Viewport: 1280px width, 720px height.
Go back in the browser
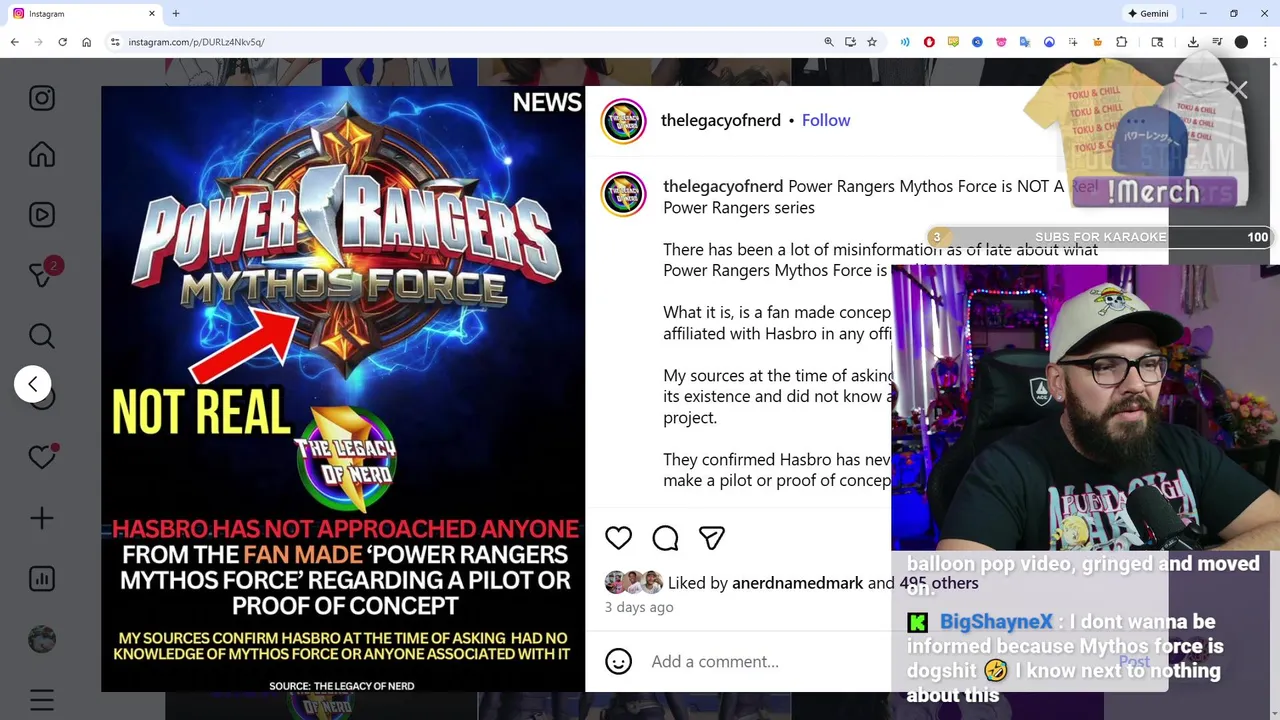pos(14,42)
